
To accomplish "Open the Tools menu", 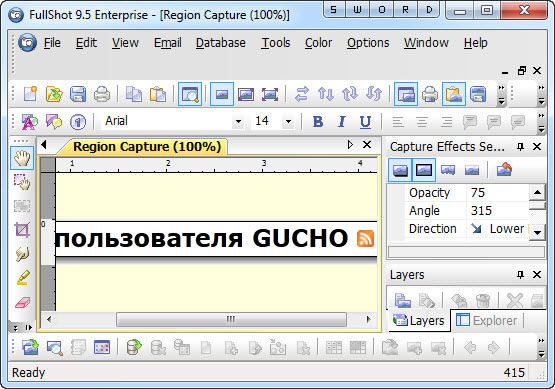I will (x=276, y=43).
